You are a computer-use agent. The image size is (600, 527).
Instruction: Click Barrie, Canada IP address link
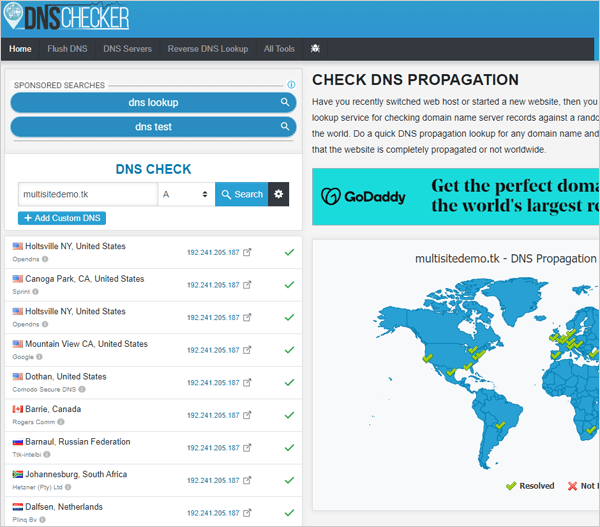click(213, 415)
